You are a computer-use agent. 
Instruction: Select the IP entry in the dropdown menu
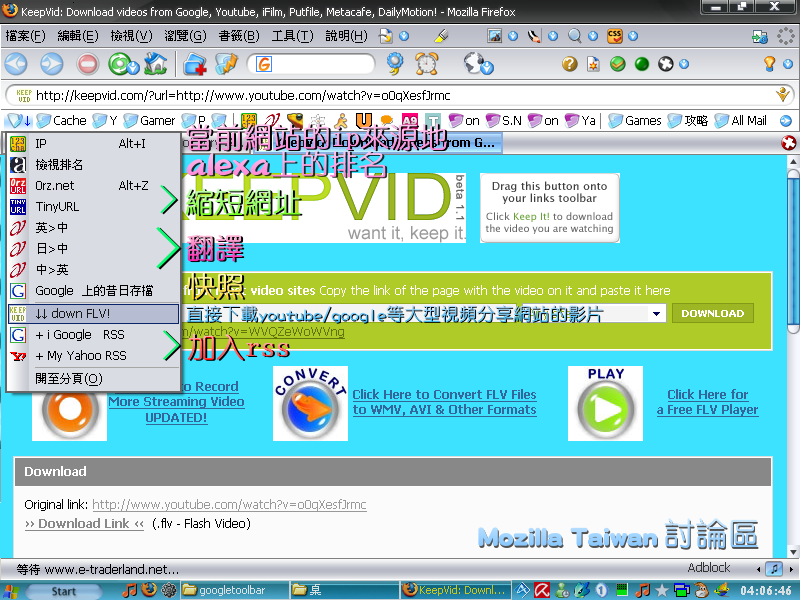(x=94, y=144)
